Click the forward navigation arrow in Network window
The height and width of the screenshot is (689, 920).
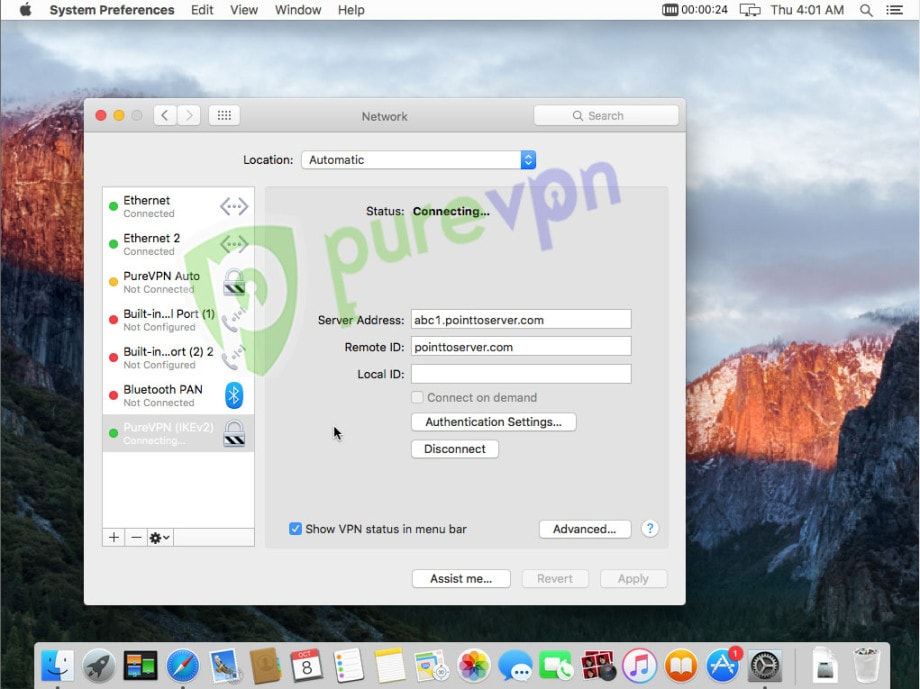(x=189, y=116)
